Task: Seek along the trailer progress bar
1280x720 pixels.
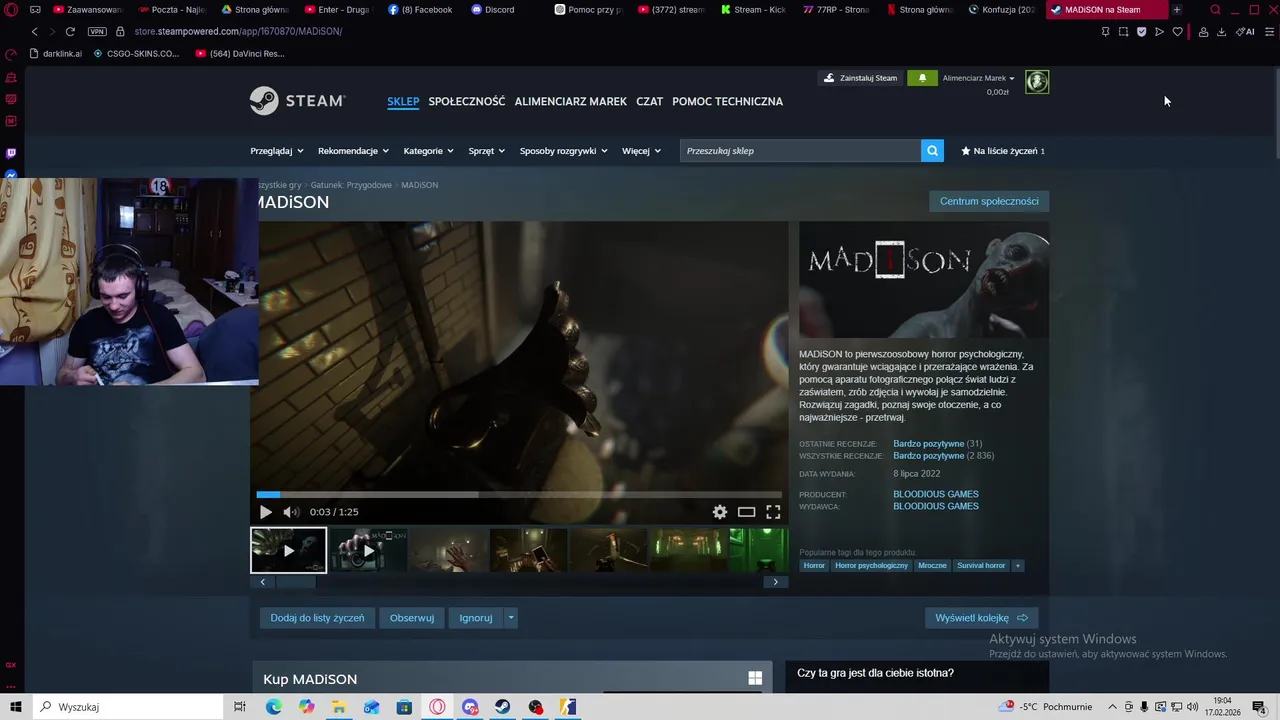Action: pos(519,494)
